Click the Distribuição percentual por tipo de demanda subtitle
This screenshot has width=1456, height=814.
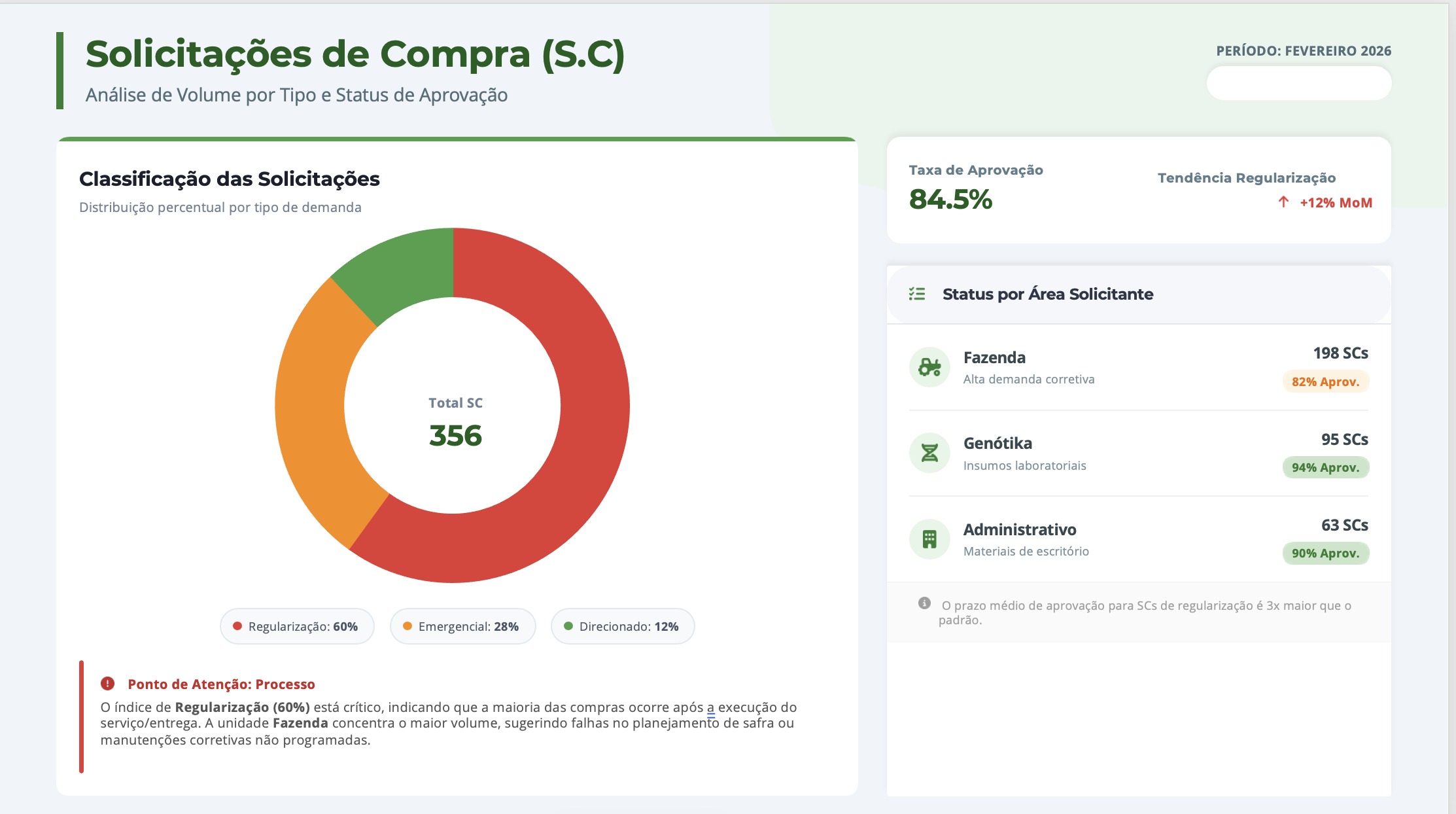coord(220,207)
